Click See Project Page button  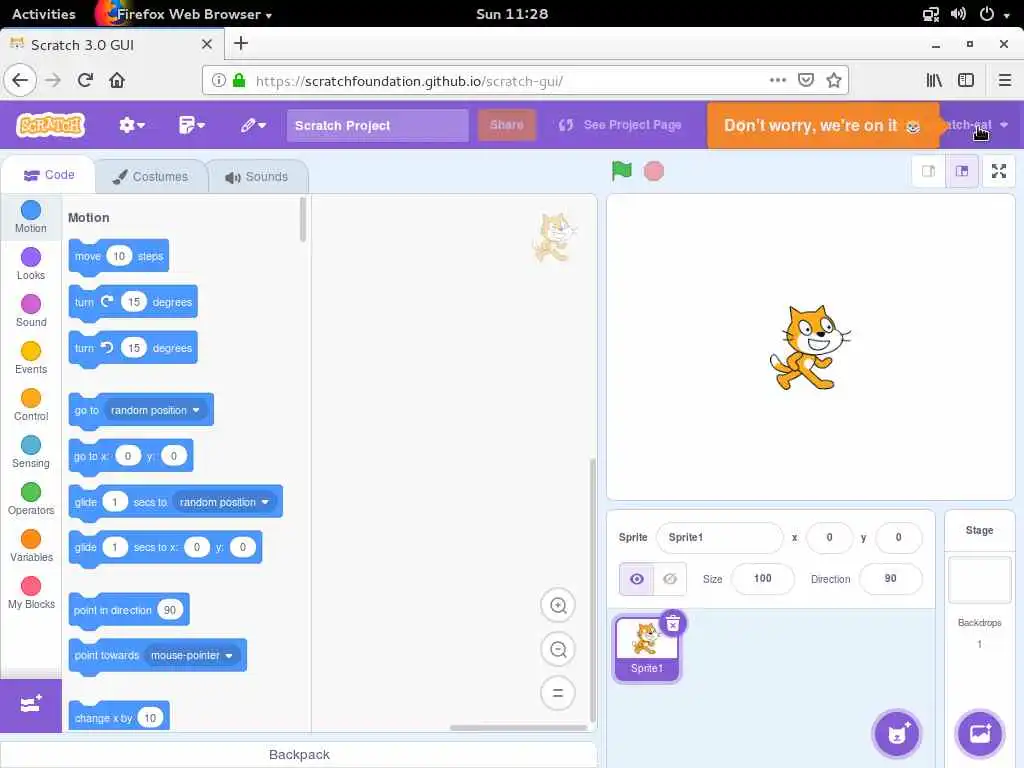click(x=620, y=125)
